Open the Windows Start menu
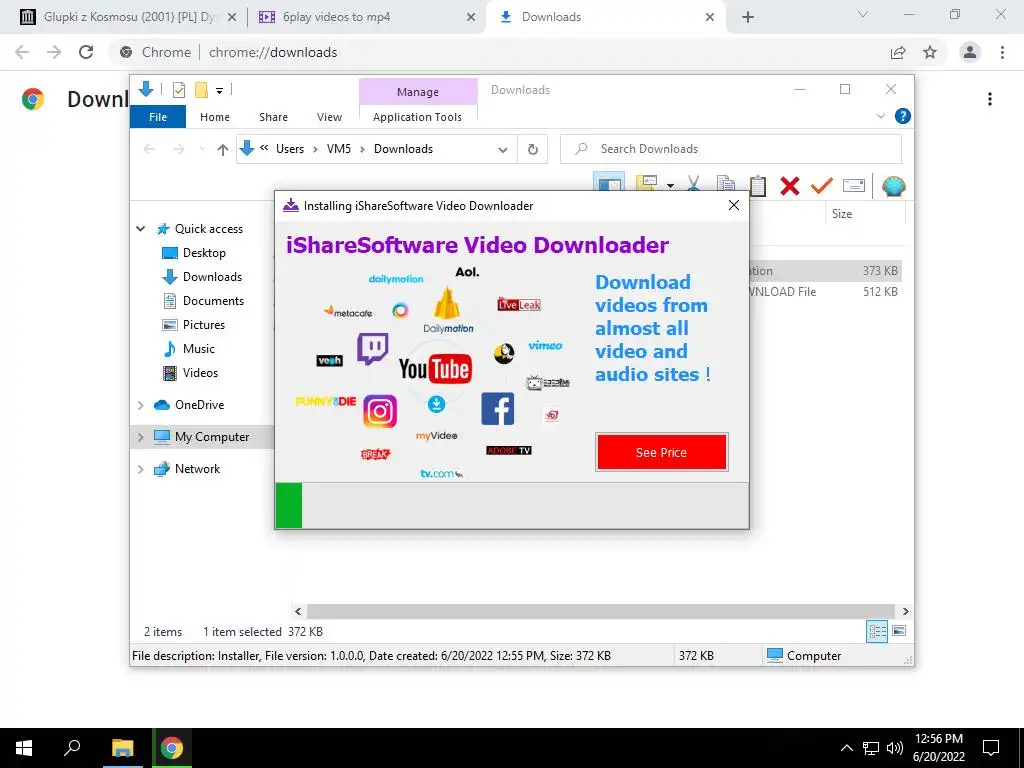The width and height of the screenshot is (1024, 768). click(x=24, y=748)
